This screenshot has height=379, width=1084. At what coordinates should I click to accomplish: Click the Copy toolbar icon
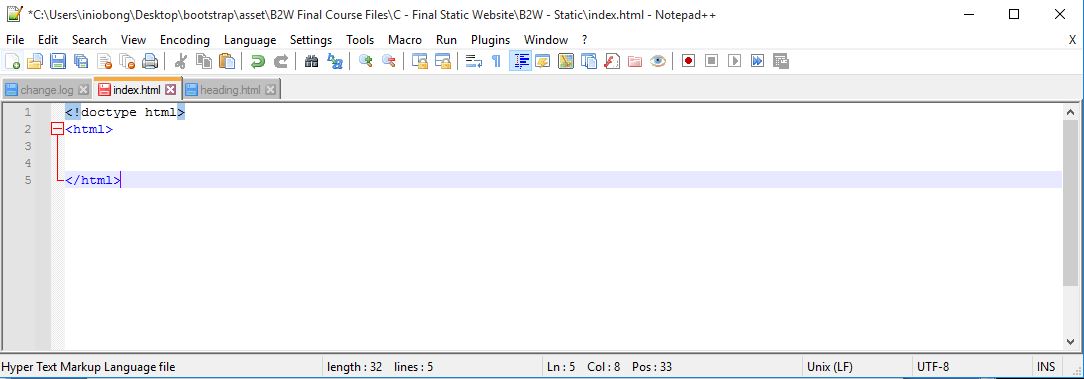(x=204, y=62)
